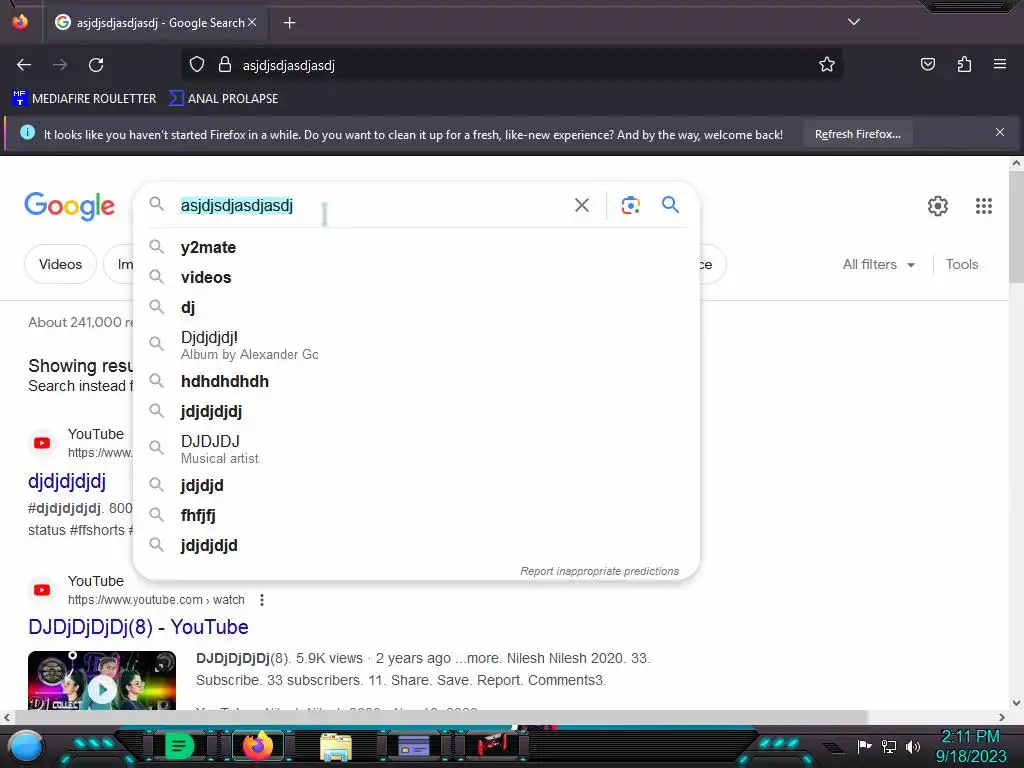The image size is (1024, 768).
Task: Click the horizontal scrollbar thumb
Action: tap(441, 717)
